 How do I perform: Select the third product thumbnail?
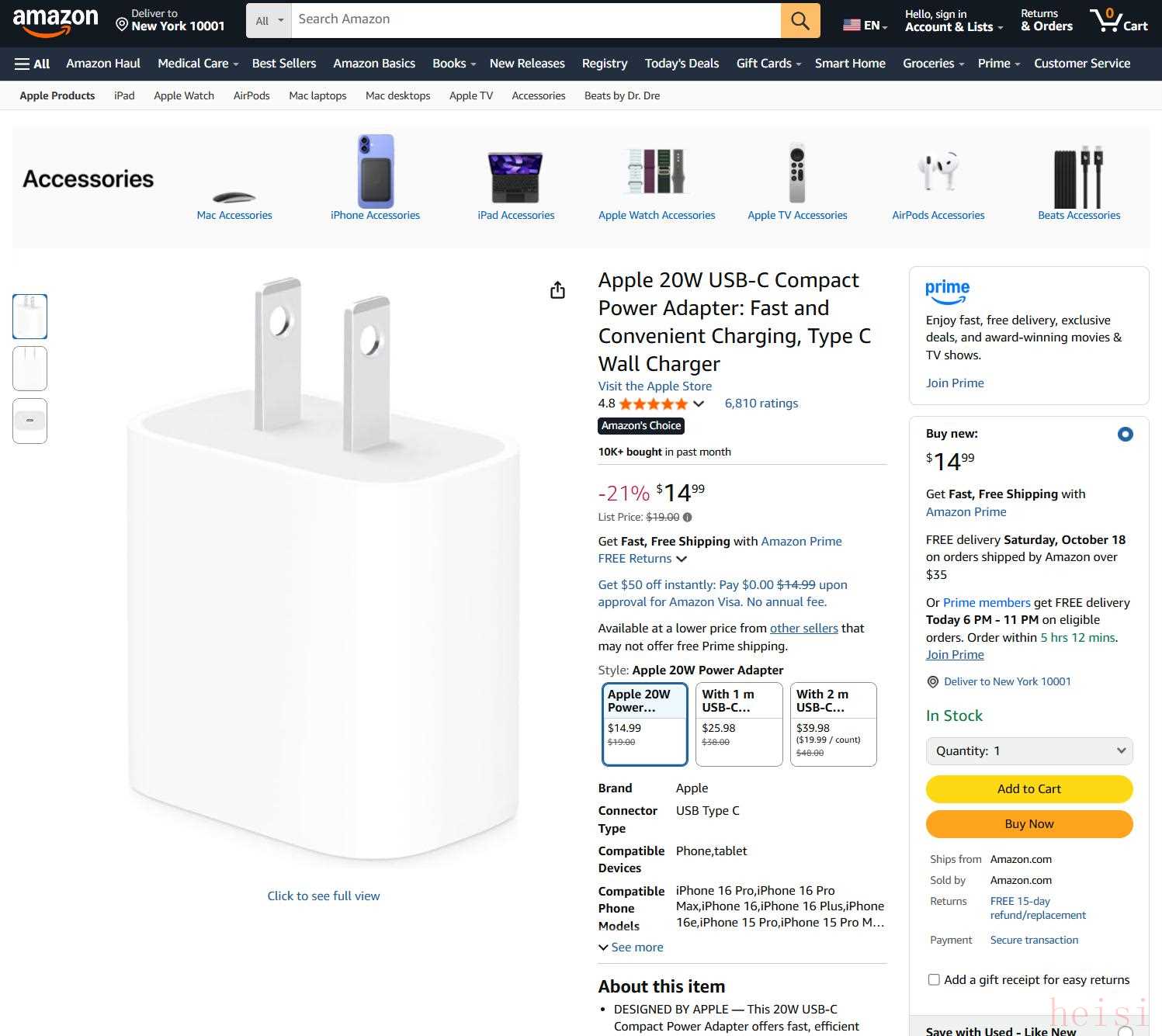point(29,421)
